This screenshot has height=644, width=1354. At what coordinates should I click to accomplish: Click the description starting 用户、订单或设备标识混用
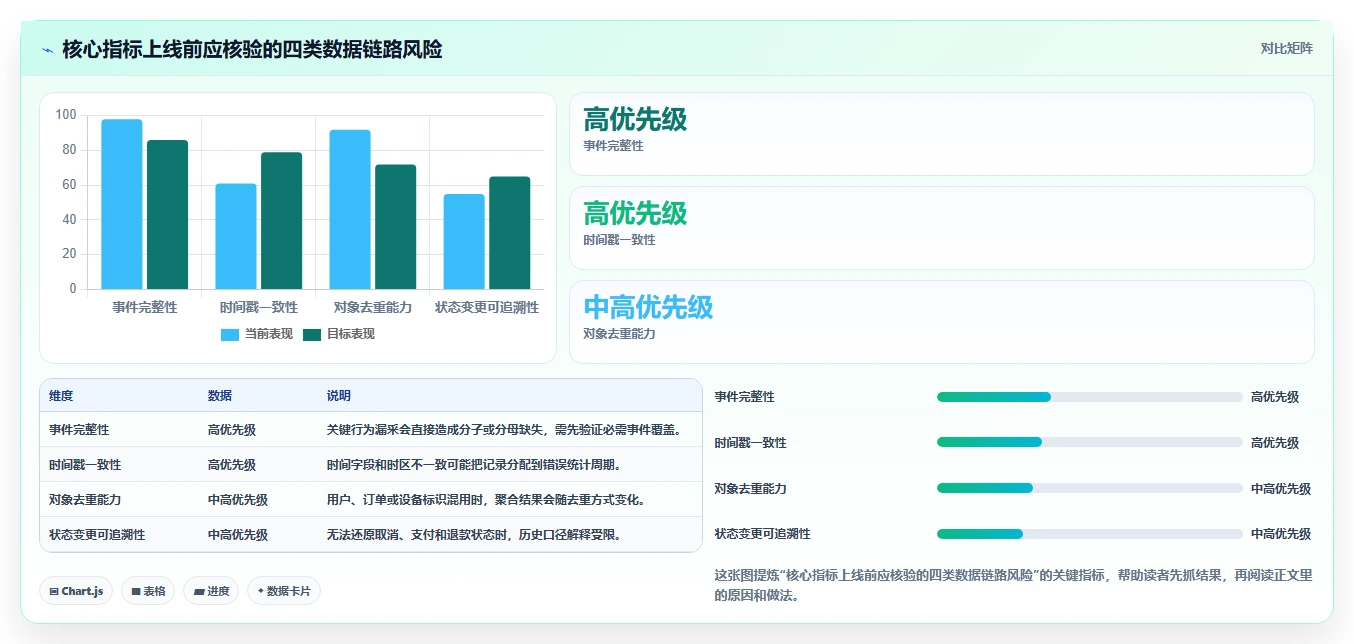point(486,500)
